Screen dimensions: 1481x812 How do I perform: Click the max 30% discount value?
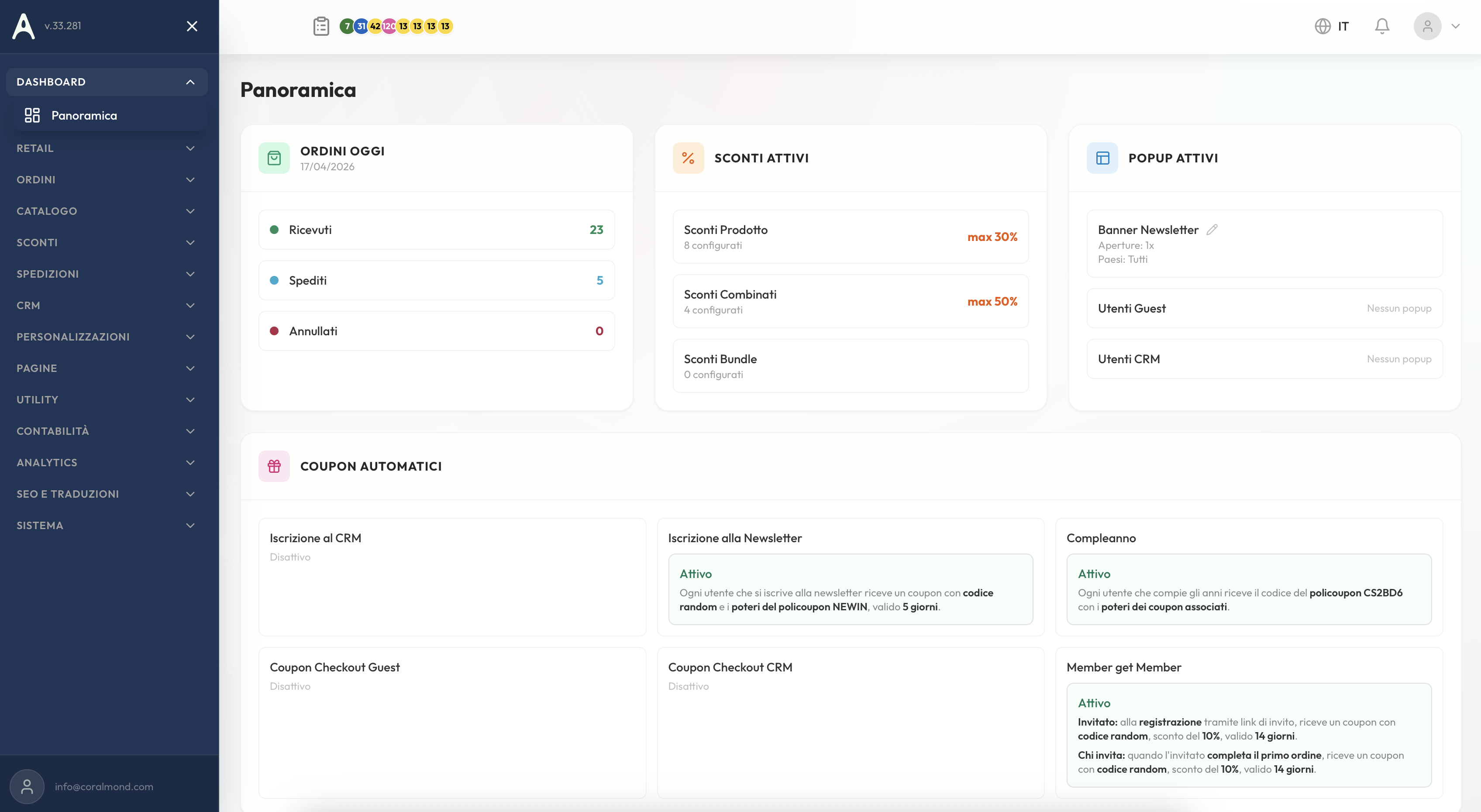pos(992,237)
